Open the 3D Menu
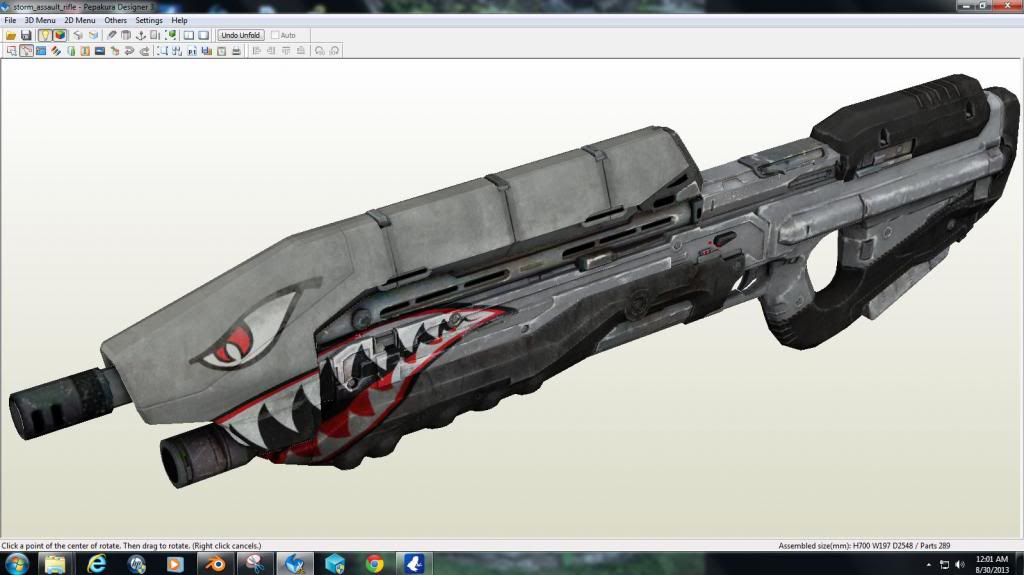The image size is (1024, 575). [40, 20]
